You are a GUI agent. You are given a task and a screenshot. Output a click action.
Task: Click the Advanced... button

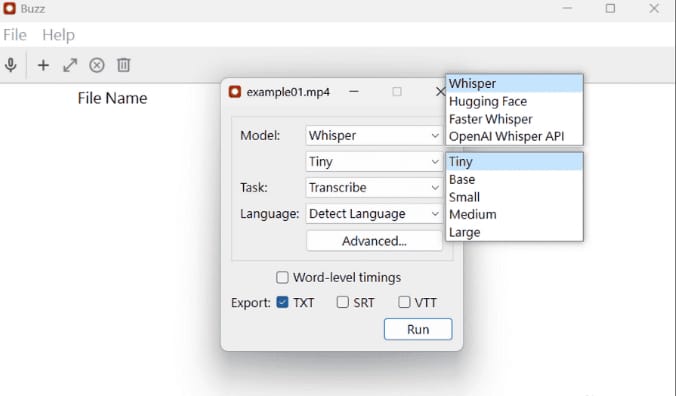pyautogui.click(x=374, y=241)
